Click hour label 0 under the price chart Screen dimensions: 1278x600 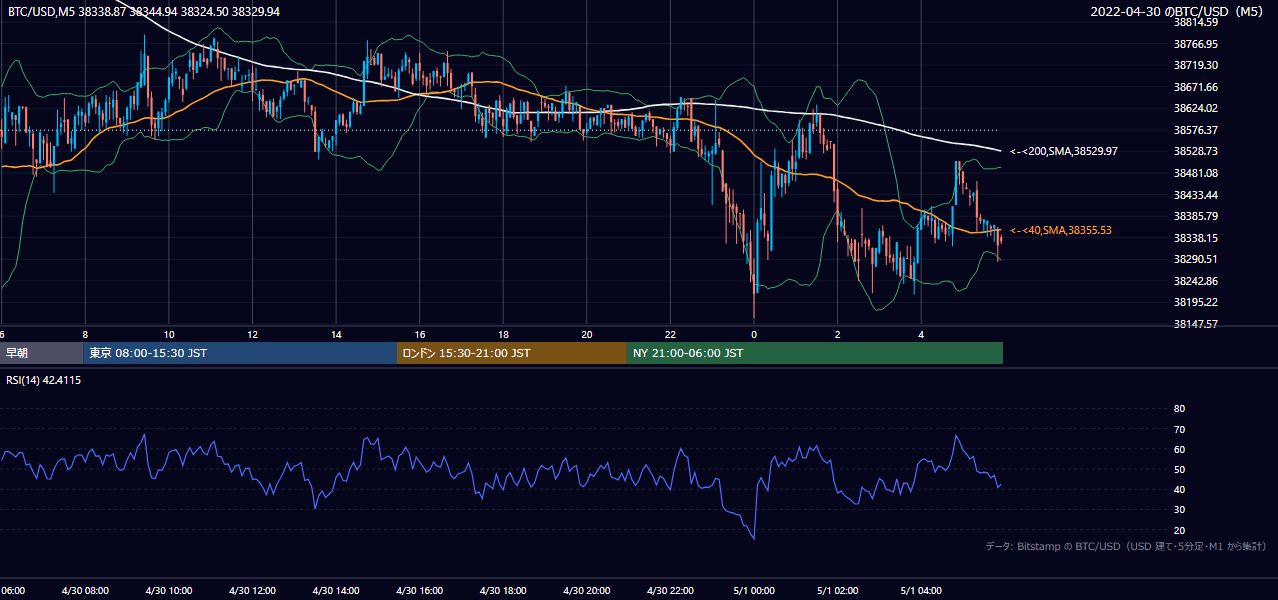(x=754, y=335)
